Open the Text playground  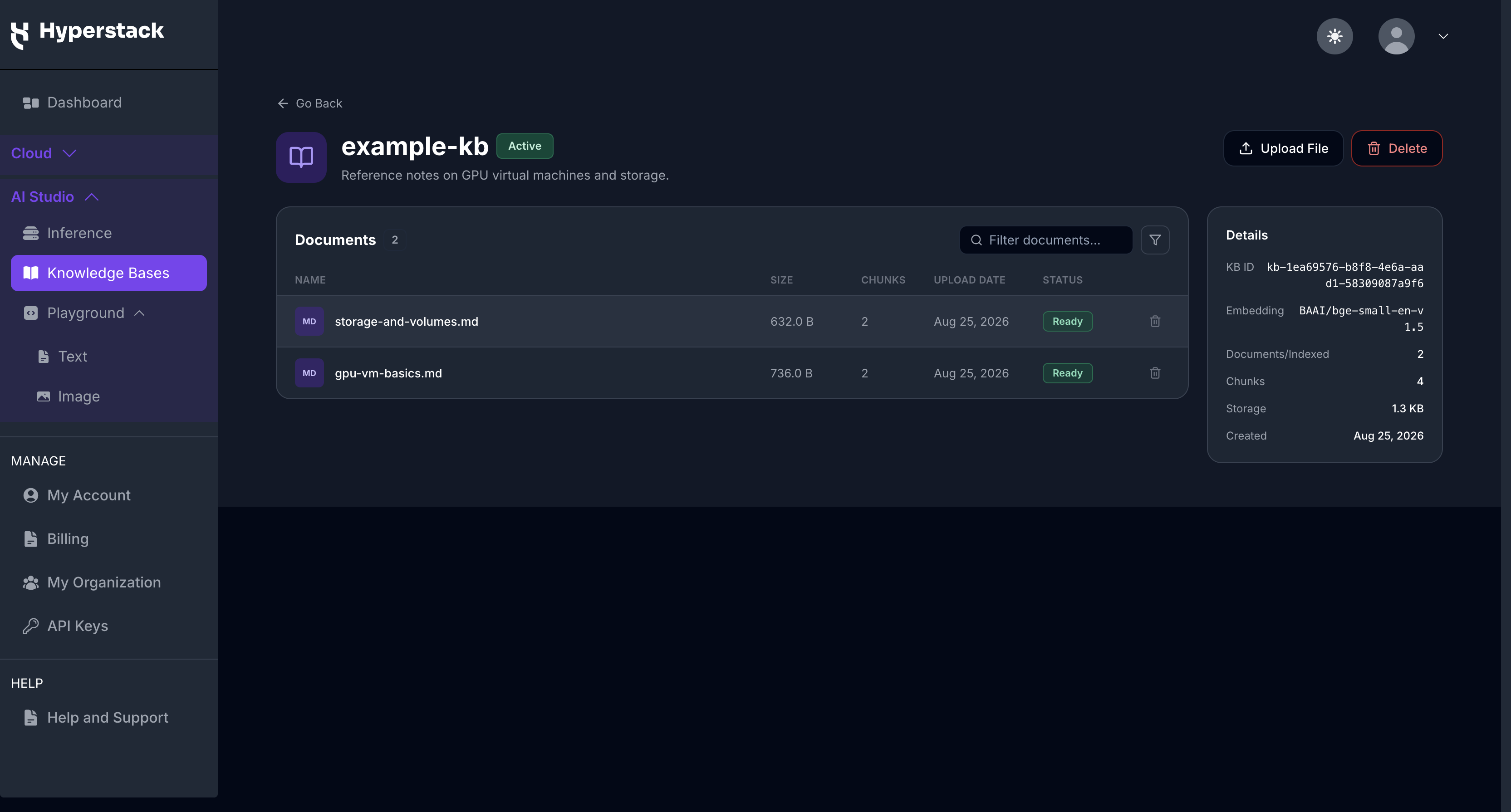73,357
